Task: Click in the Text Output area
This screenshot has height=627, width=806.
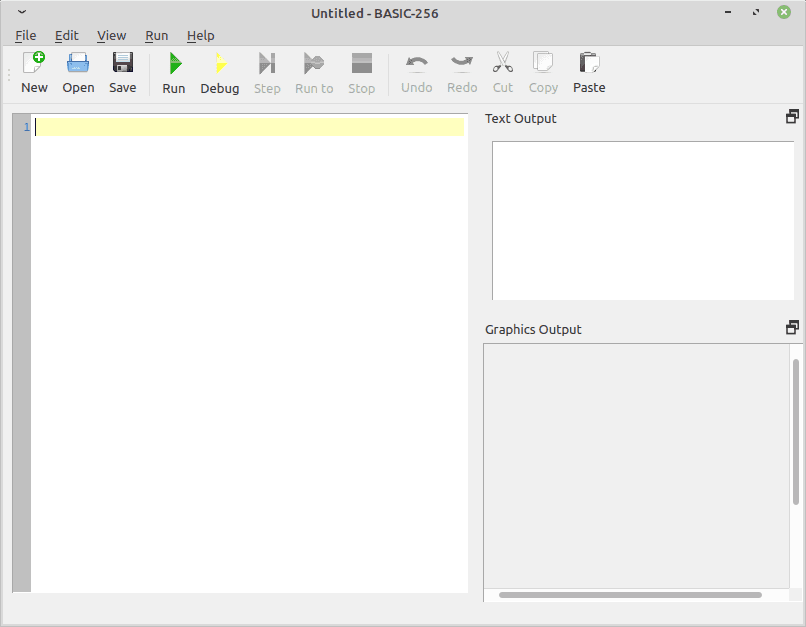Action: click(643, 220)
